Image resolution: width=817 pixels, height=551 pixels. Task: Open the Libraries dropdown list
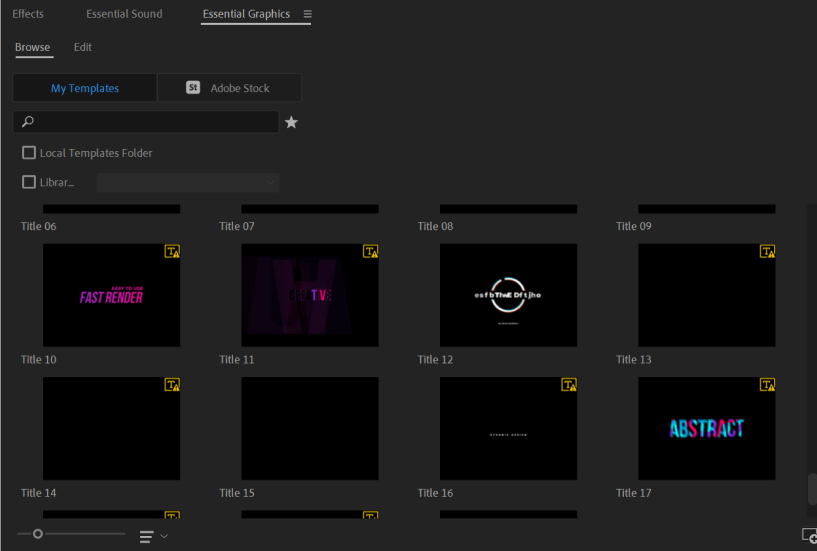(188, 182)
